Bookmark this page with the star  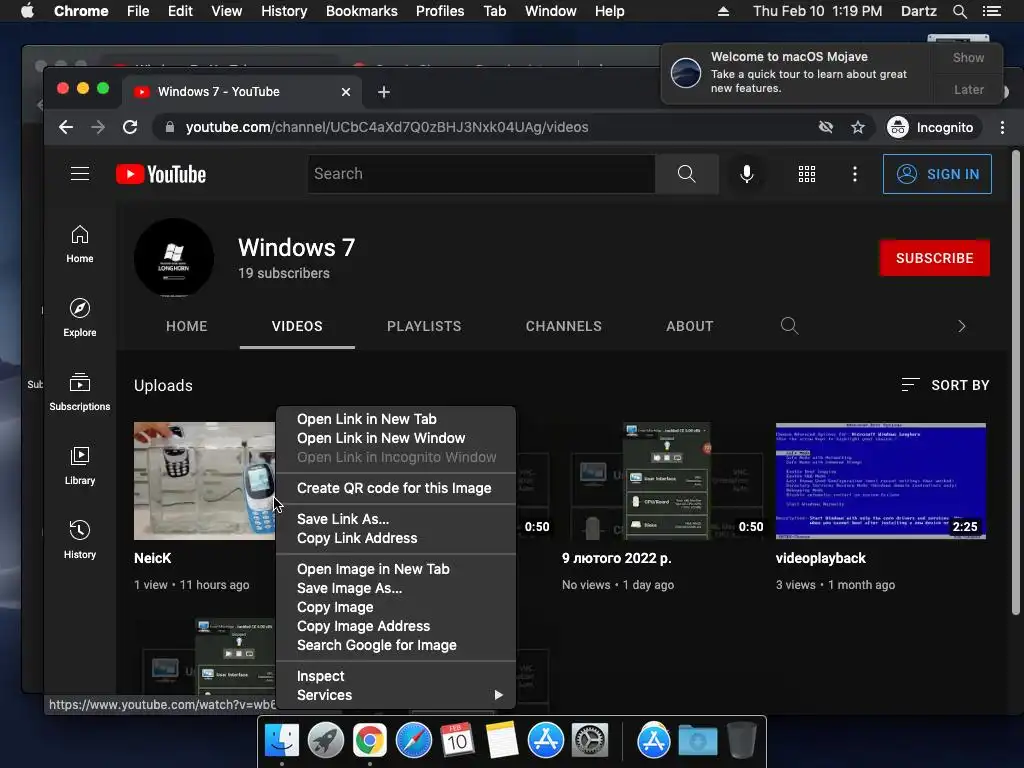857,127
